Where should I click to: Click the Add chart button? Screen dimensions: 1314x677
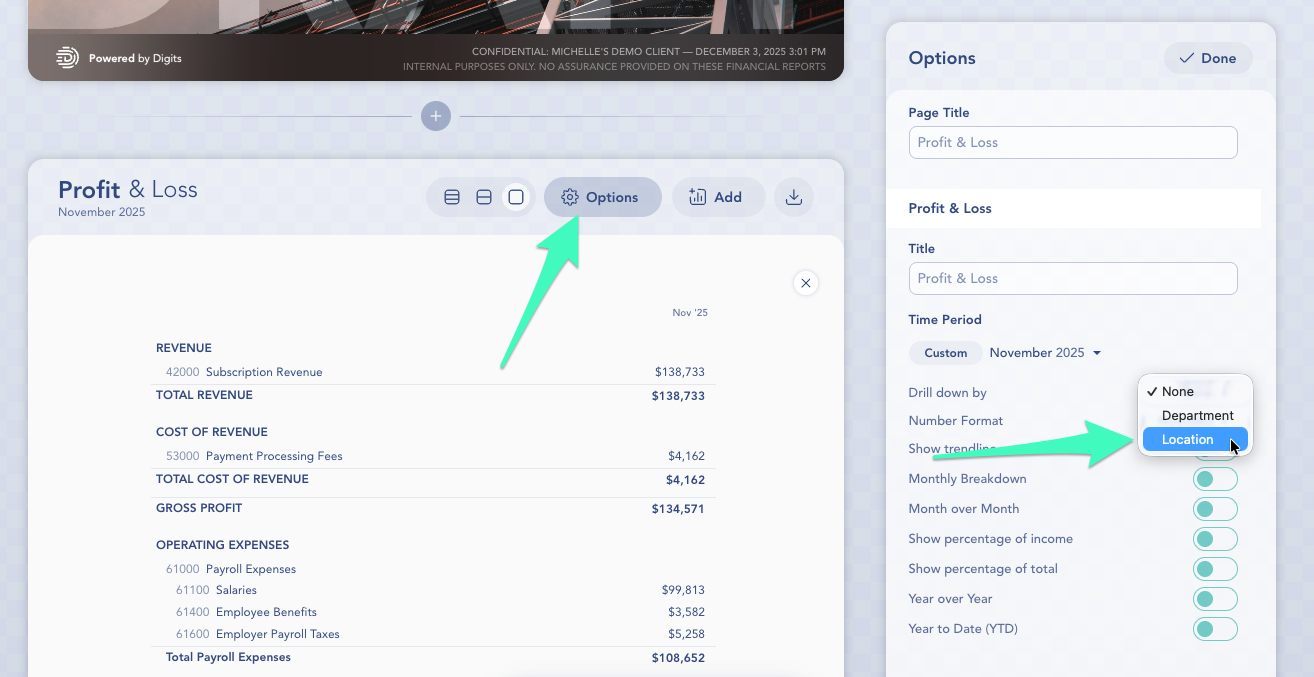[x=718, y=197]
